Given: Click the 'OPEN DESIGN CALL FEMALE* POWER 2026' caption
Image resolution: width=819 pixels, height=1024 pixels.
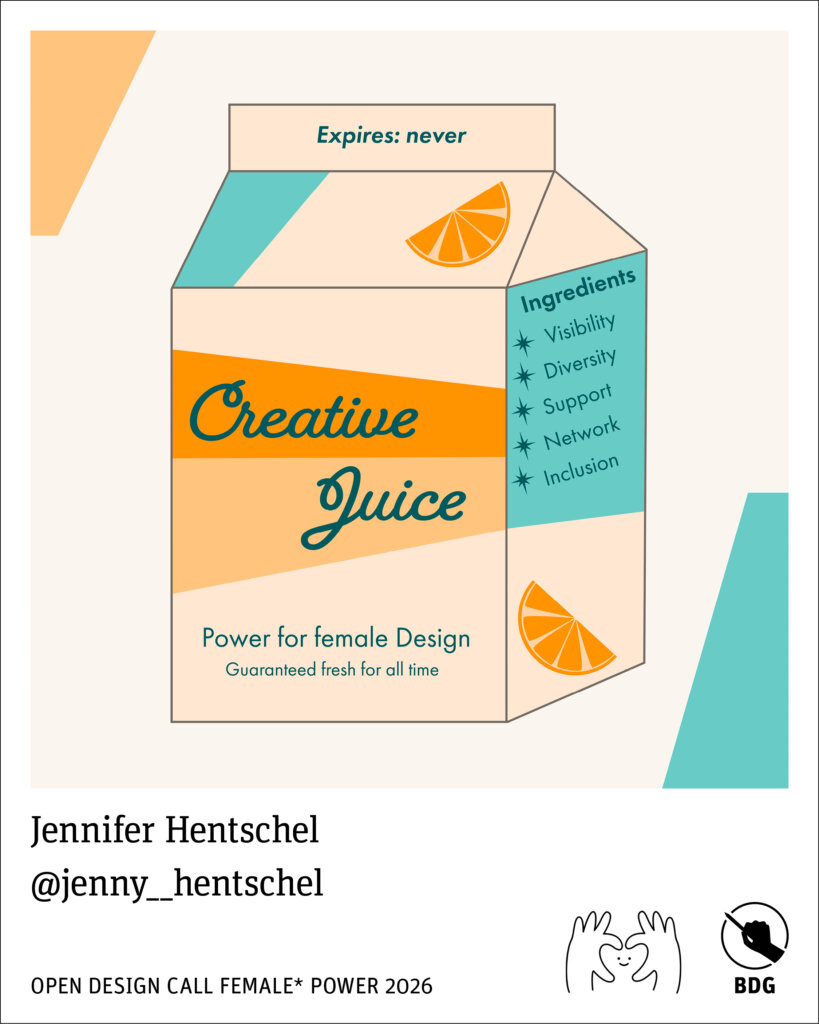Looking at the screenshot, I should [x=231, y=985].
